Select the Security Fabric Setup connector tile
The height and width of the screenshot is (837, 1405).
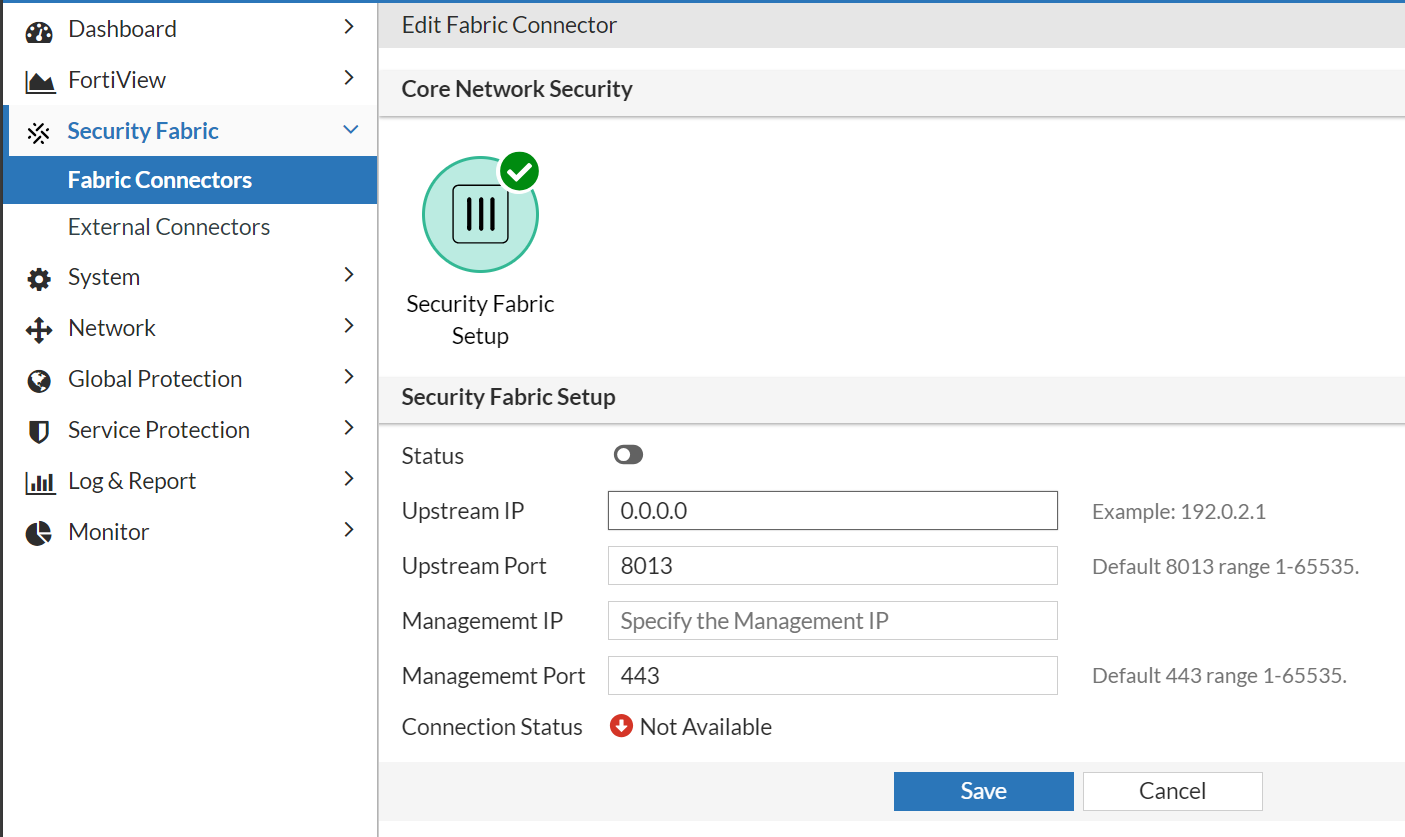coord(480,213)
